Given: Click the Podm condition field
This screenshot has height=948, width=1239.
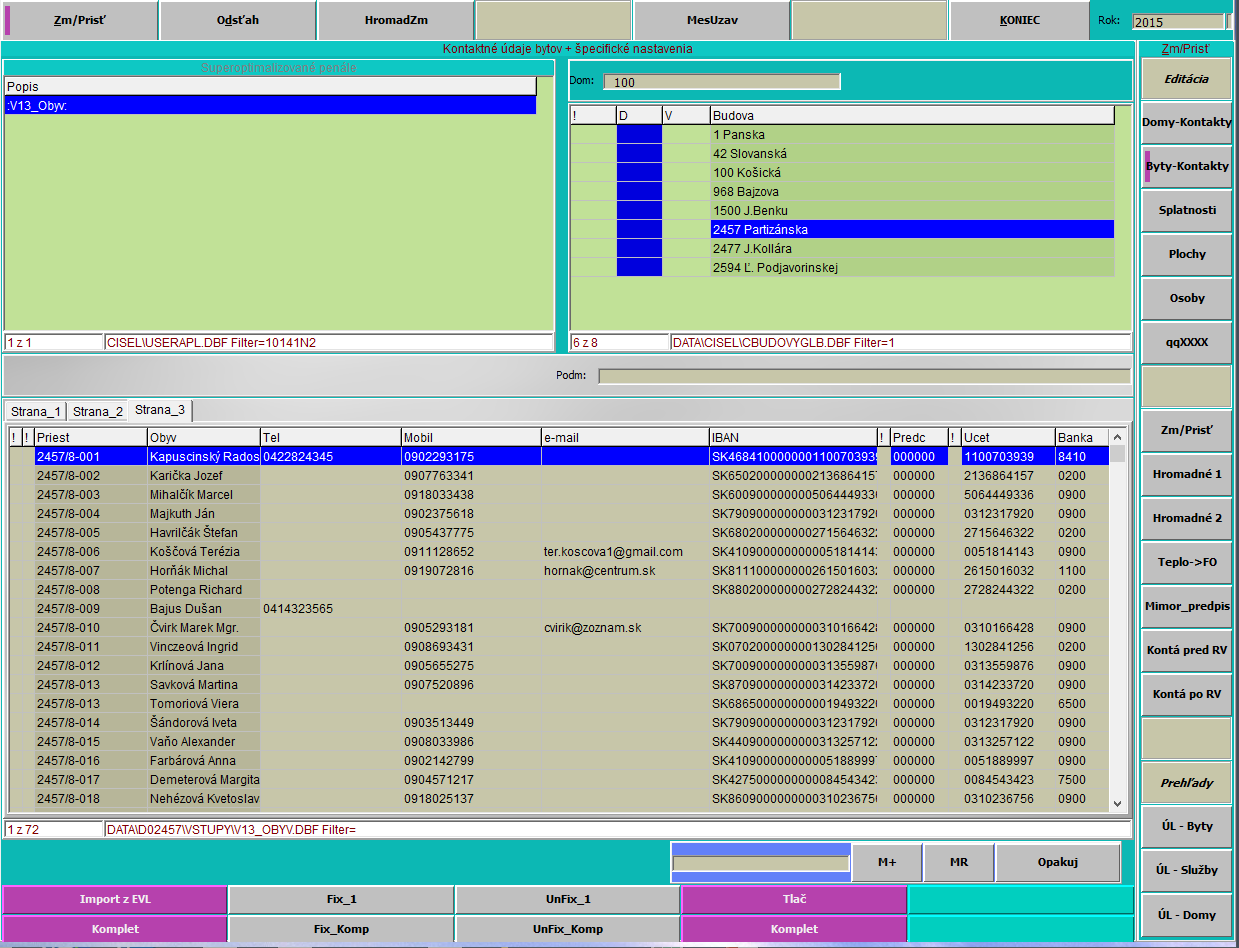Looking at the screenshot, I should 864,376.
